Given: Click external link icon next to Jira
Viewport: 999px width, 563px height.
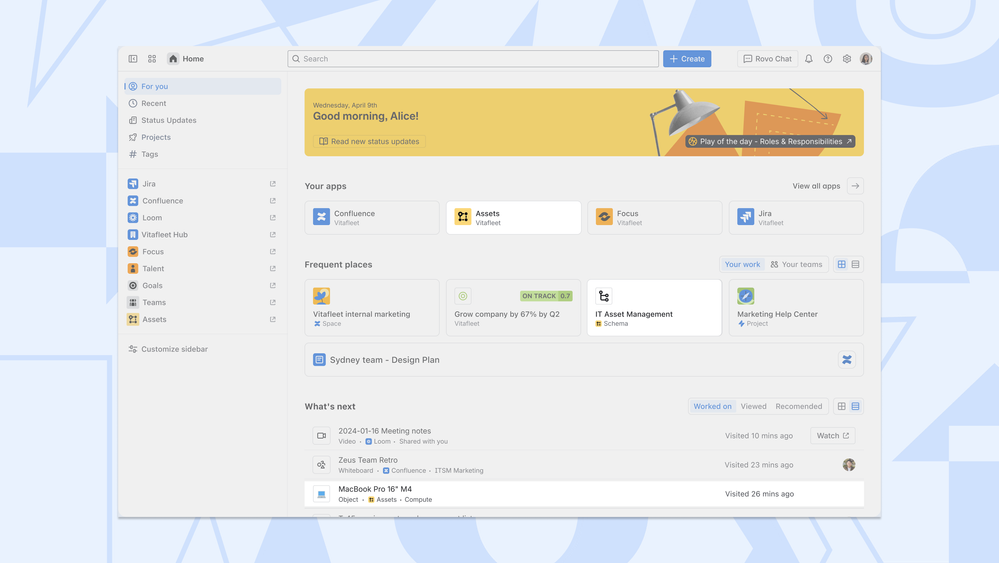Looking at the screenshot, I should click(273, 183).
